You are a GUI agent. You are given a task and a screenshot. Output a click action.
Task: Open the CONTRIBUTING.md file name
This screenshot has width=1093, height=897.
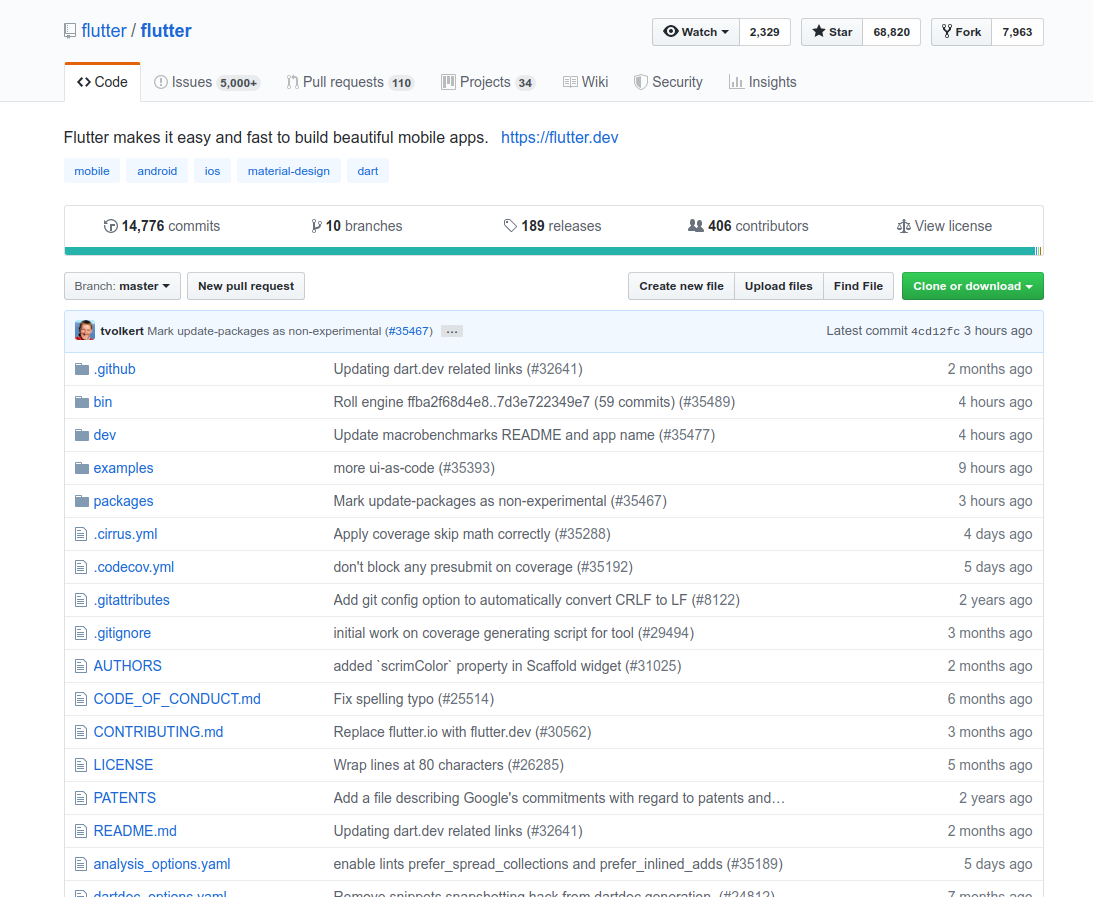click(158, 732)
